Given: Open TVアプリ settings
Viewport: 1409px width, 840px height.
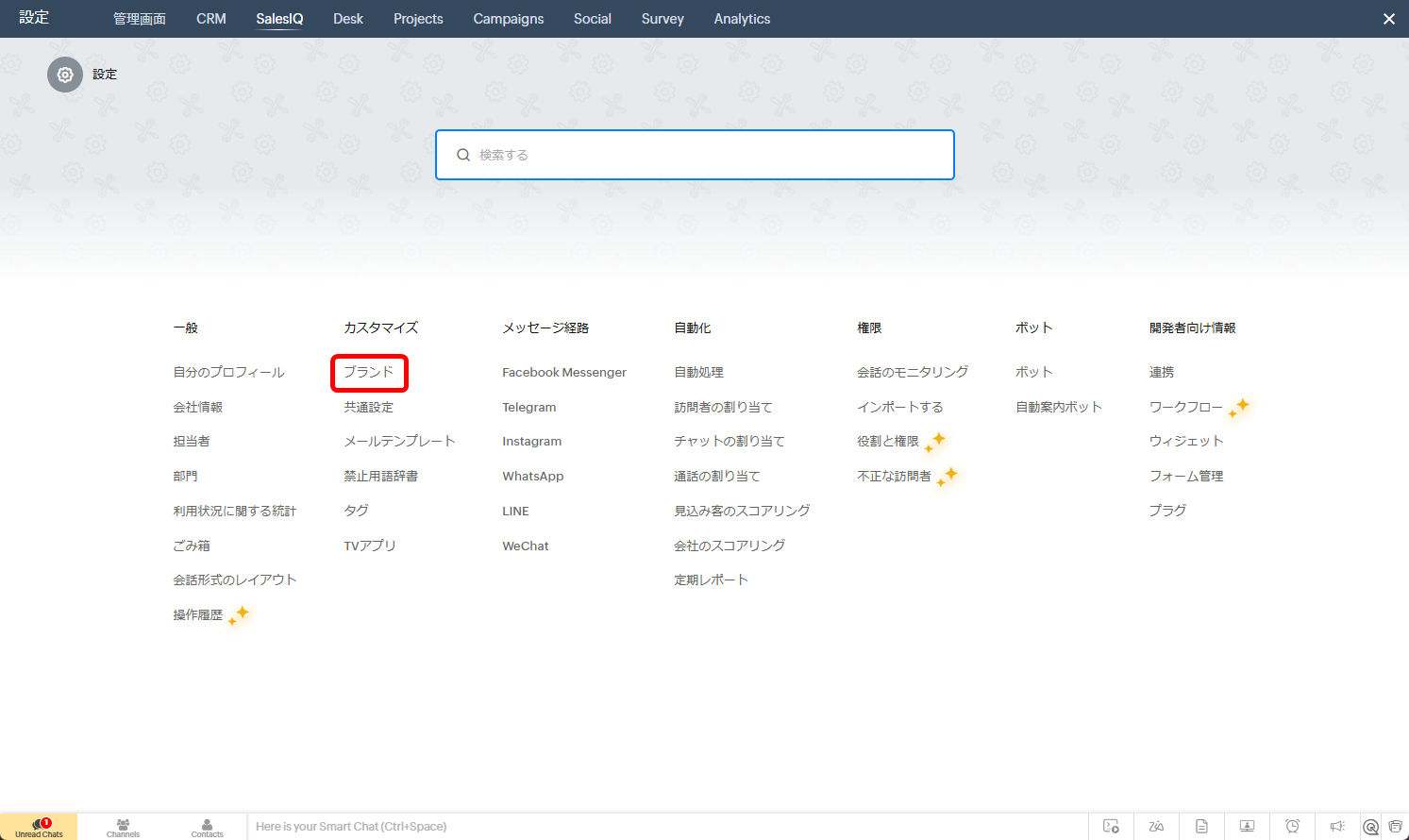Looking at the screenshot, I should [x=370, y=546].
